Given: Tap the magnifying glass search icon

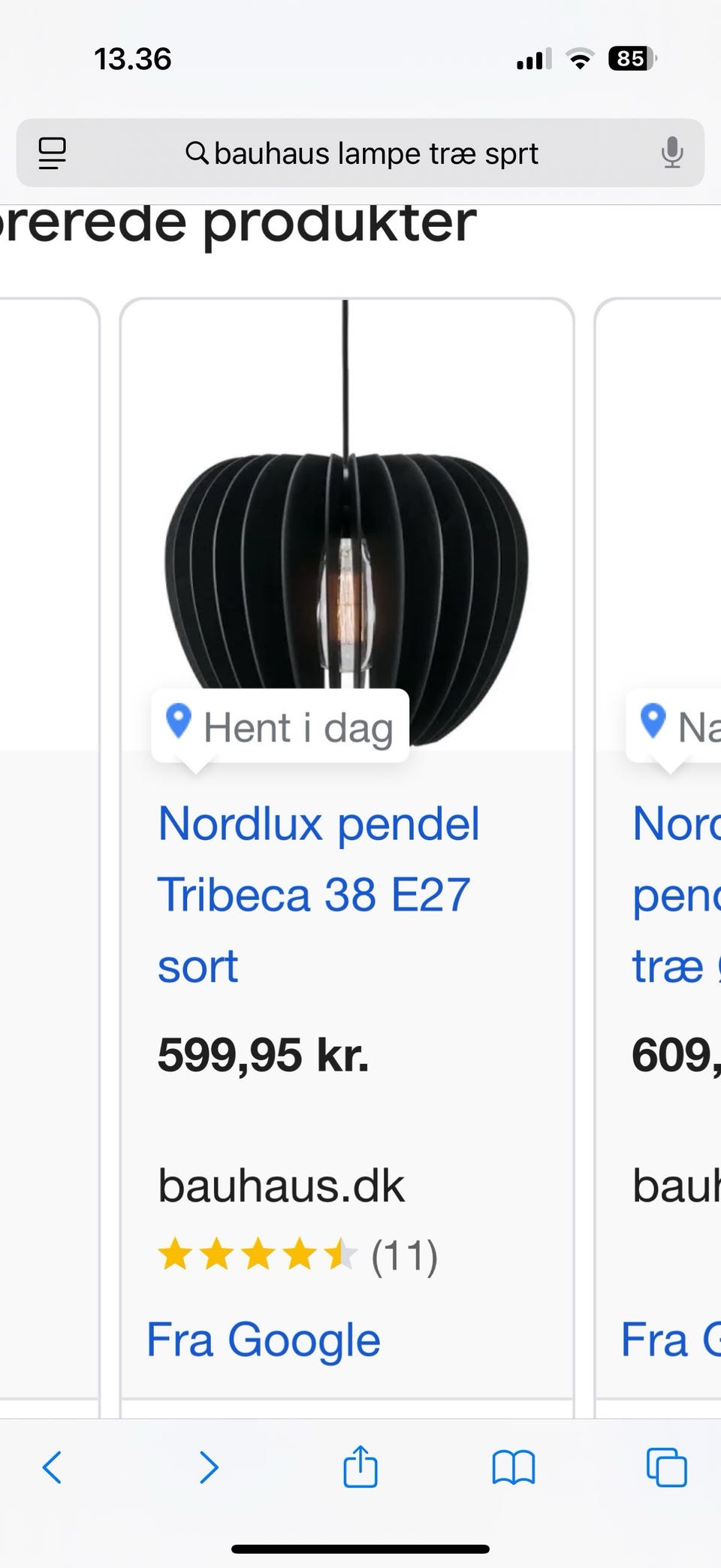Looking at the screenshot, I should (197, 153).
